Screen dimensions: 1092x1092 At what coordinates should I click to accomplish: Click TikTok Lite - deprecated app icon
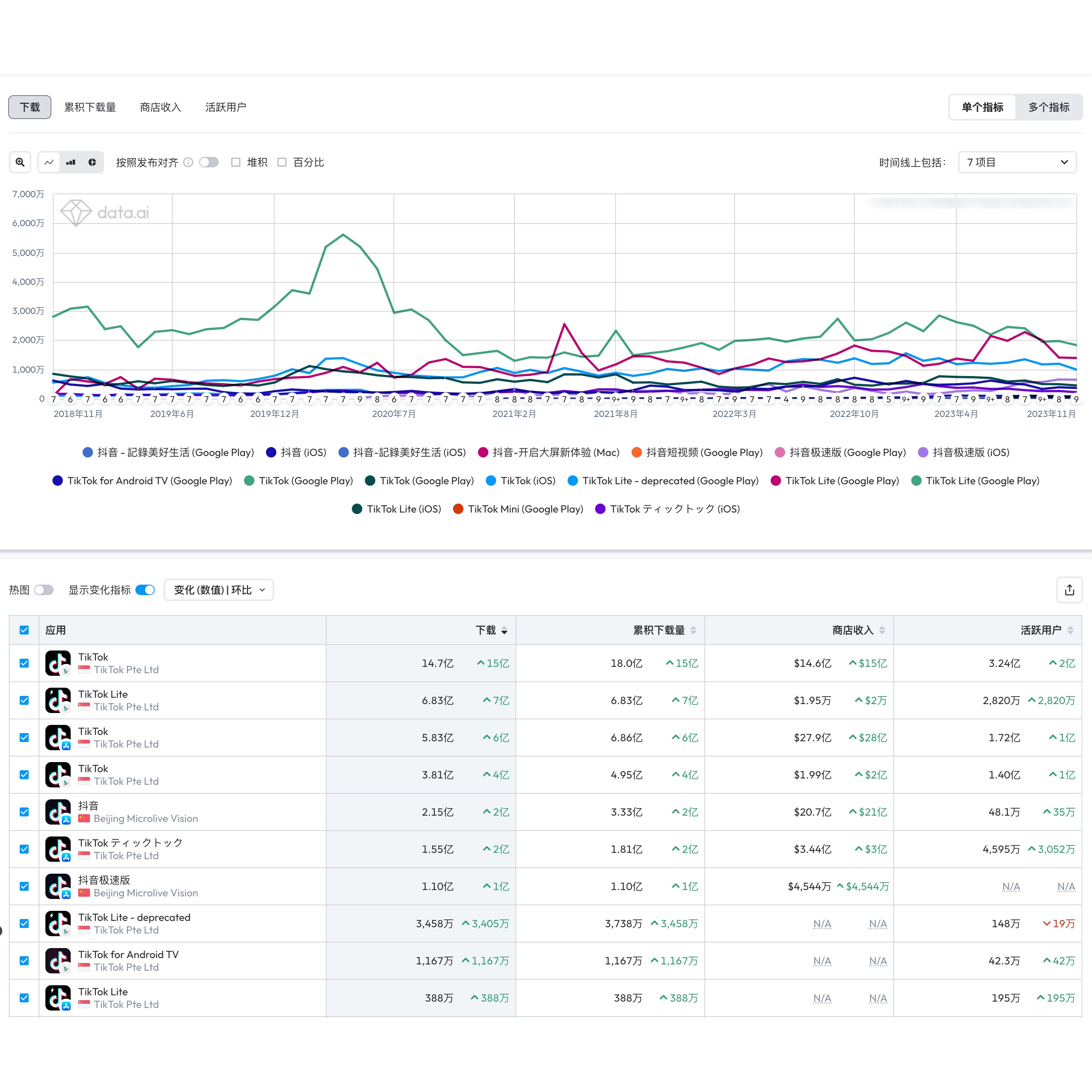click(58, 924)
